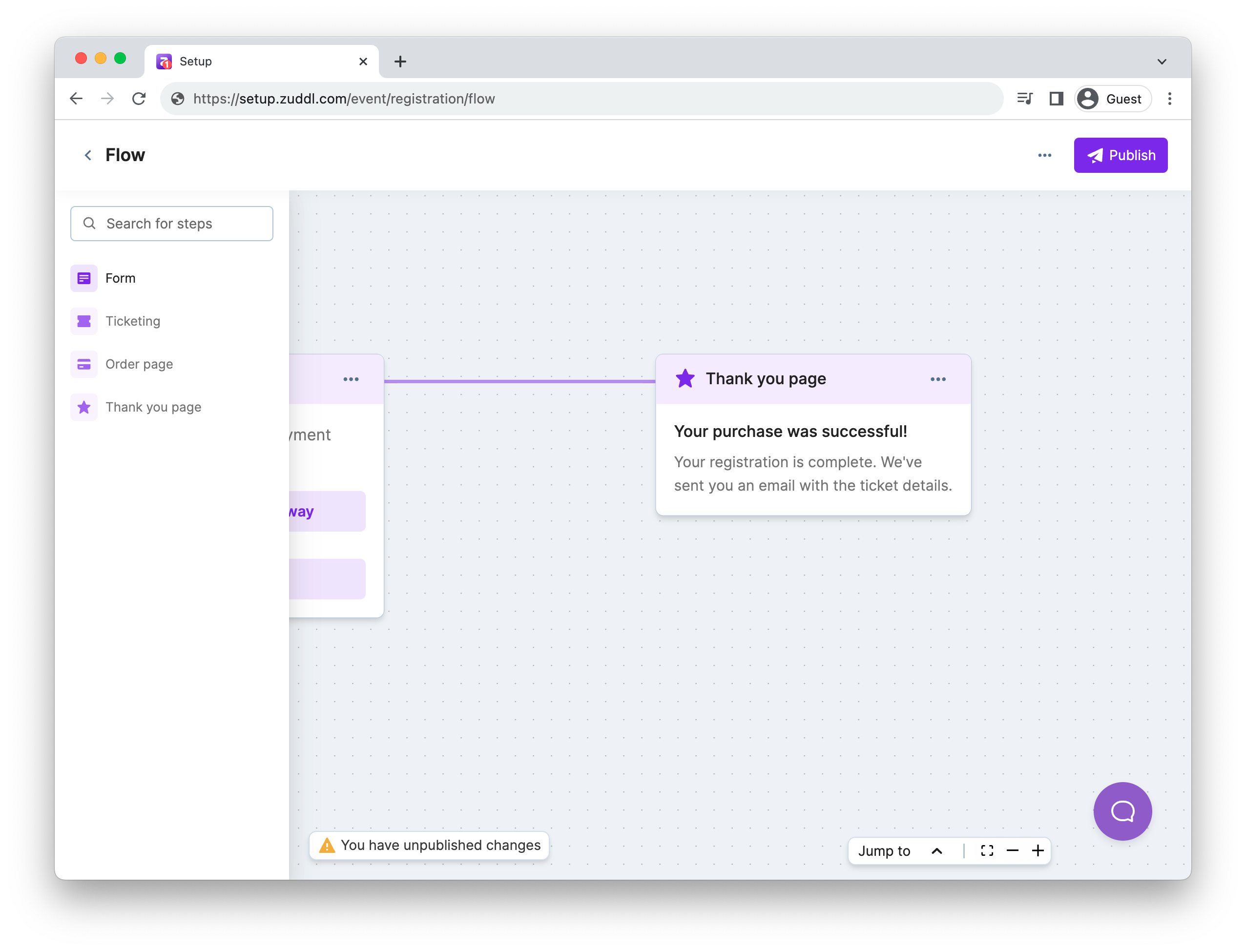
Task: Zoom out of the flow canvas
Action: [x=1013, y=850]
